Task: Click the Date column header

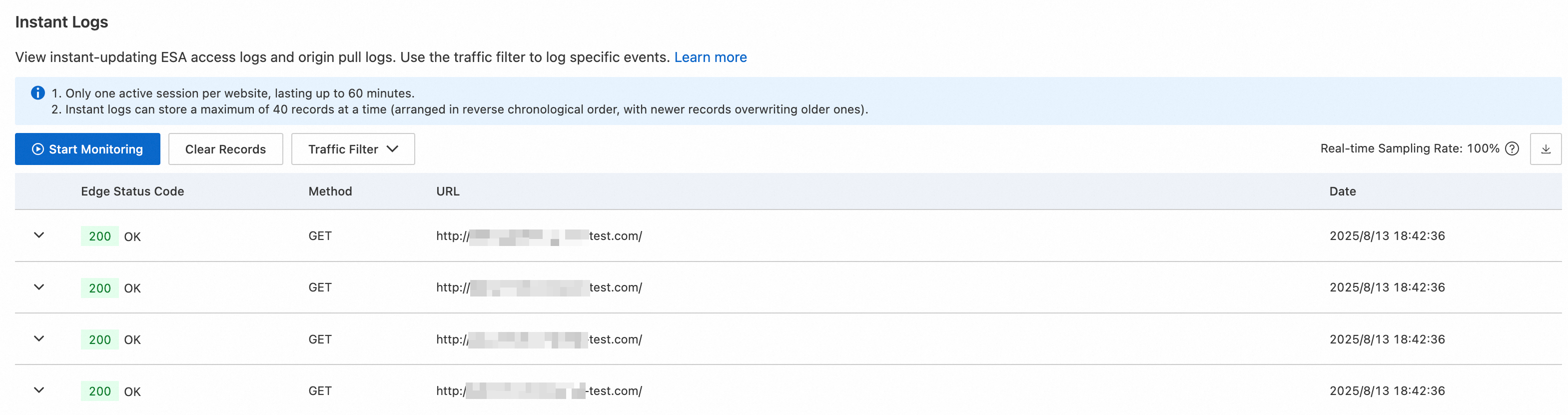Action: point(1342,191)
